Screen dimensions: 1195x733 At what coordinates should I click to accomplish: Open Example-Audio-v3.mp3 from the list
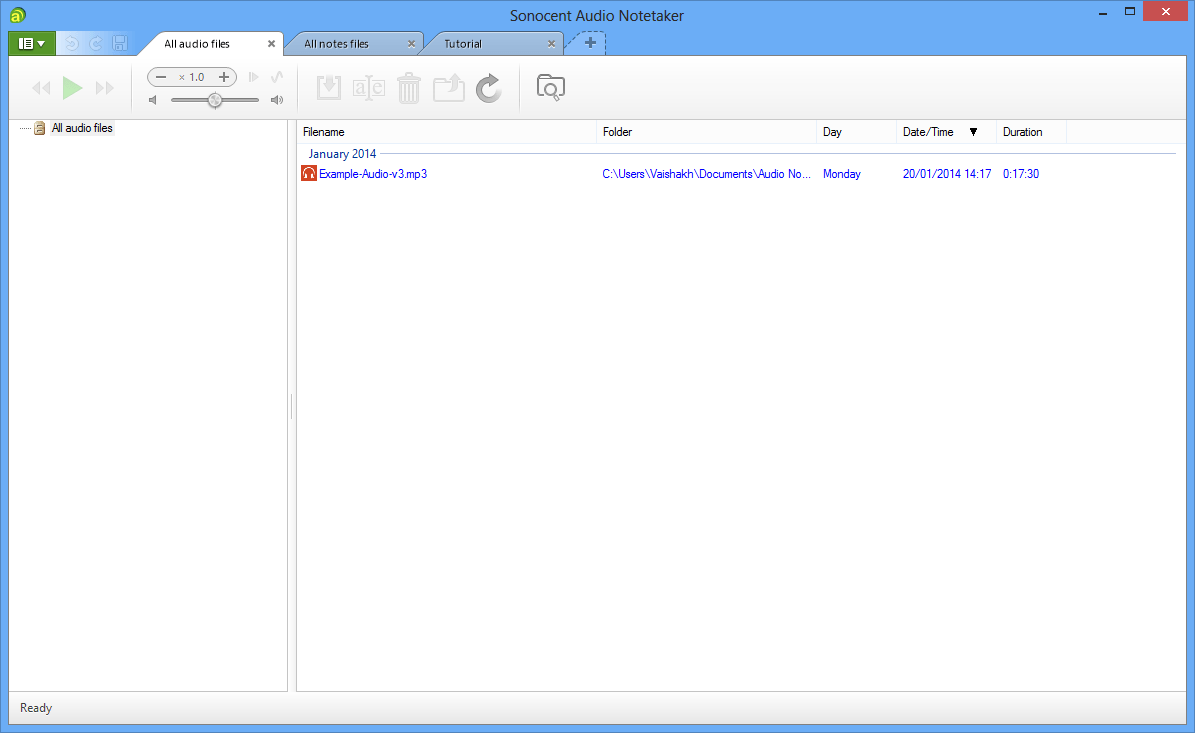[371, 173]
